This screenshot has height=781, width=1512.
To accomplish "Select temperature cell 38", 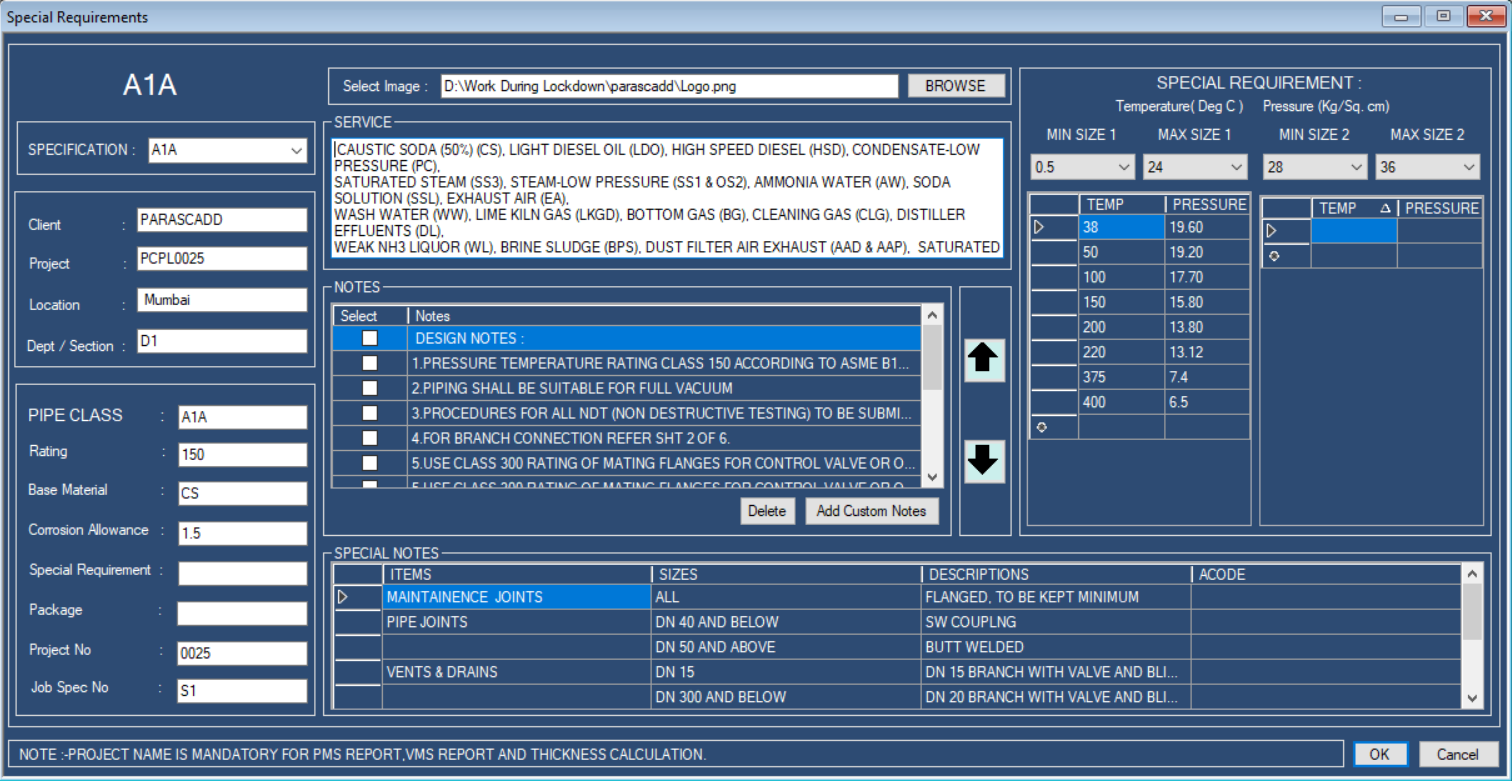I will coord(1121,228).
